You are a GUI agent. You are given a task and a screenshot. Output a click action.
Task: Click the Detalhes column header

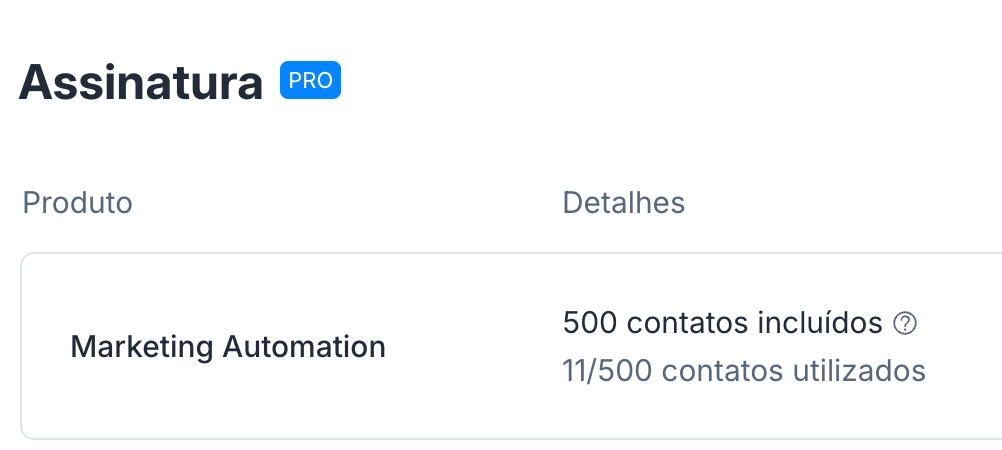(x=623, y=203)
